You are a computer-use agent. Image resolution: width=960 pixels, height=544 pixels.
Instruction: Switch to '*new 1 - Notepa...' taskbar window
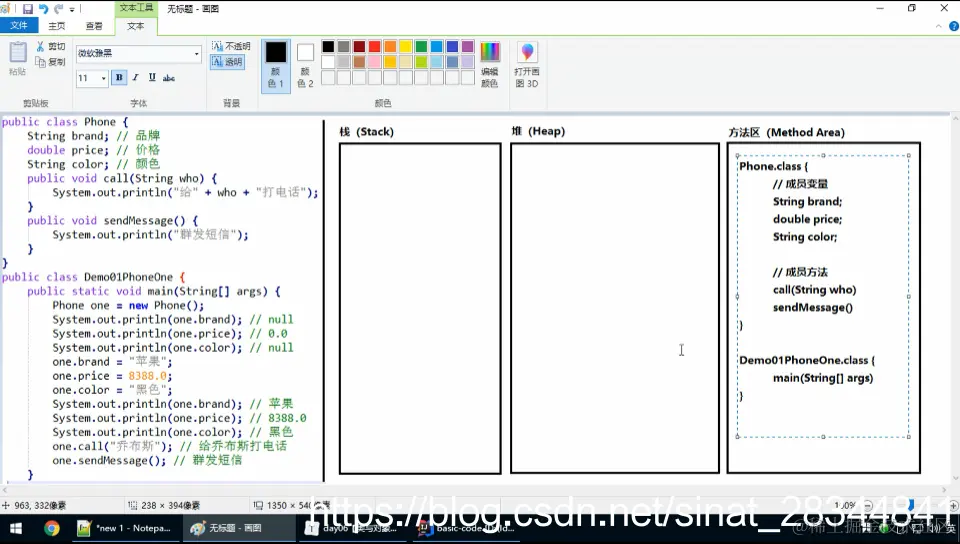(x=126, y=528)
